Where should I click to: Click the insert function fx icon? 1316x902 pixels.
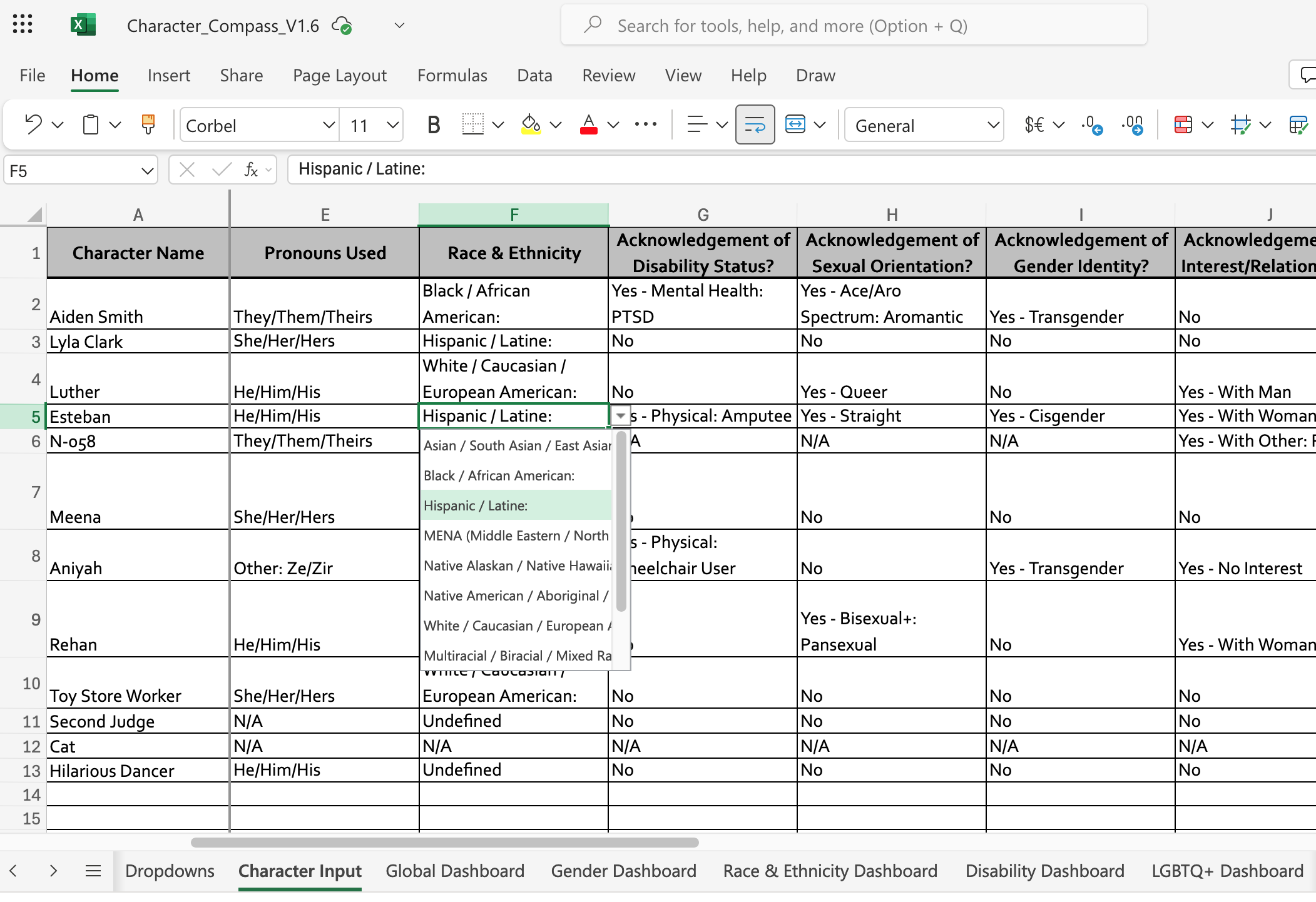(251, 170)
